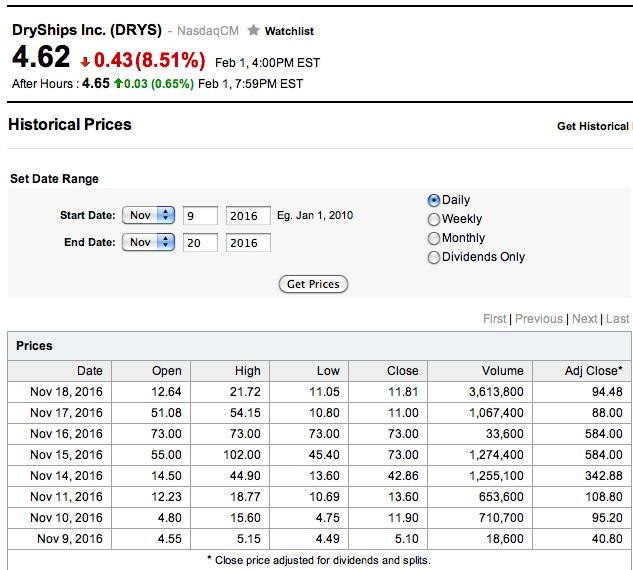Click the Historical Prices heading
The height and width of the screenshot is (570, 633).
coord(70,125)
